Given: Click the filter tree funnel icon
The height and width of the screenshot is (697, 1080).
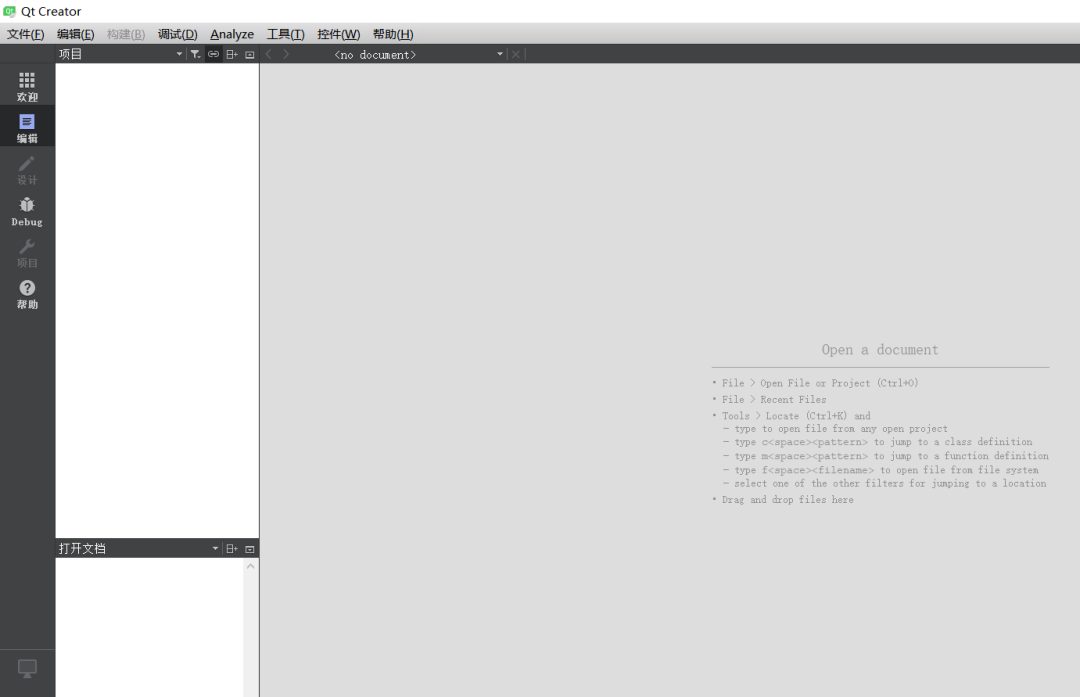Looking at the screenshot, I should [195, 54].
